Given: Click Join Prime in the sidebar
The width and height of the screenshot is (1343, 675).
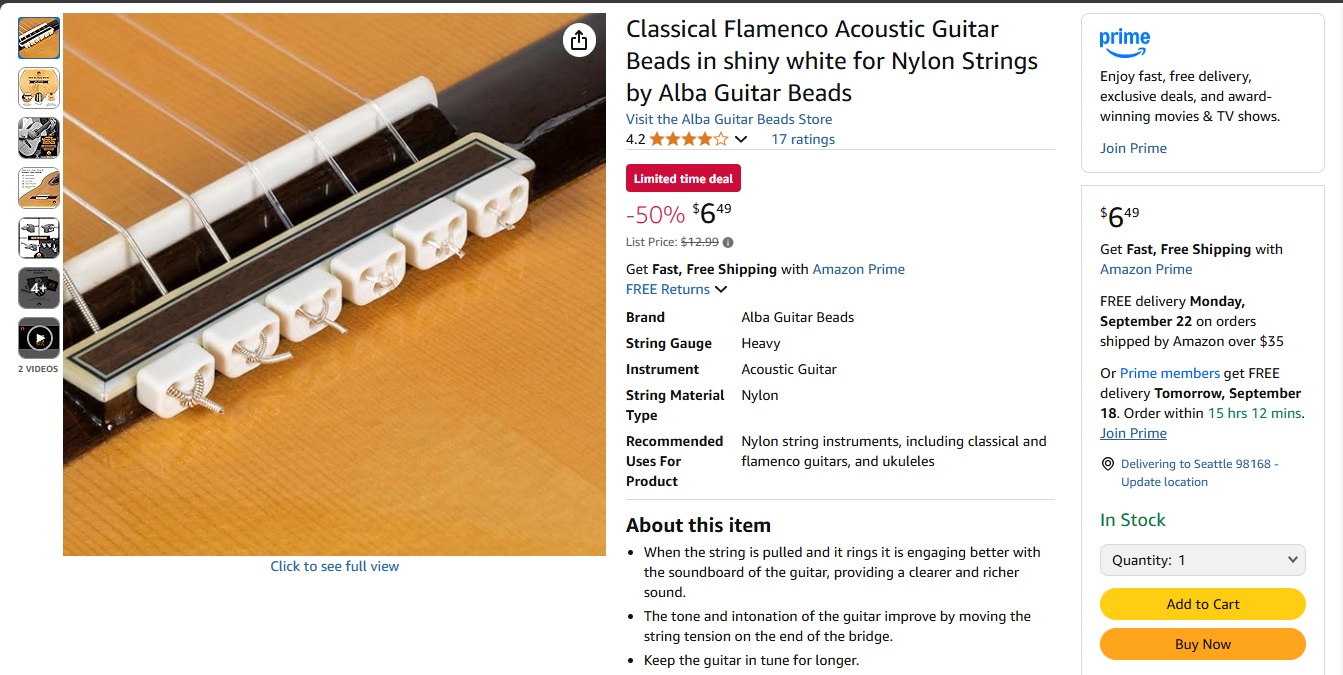Looking at the screenshot, I should point(1133,147).
